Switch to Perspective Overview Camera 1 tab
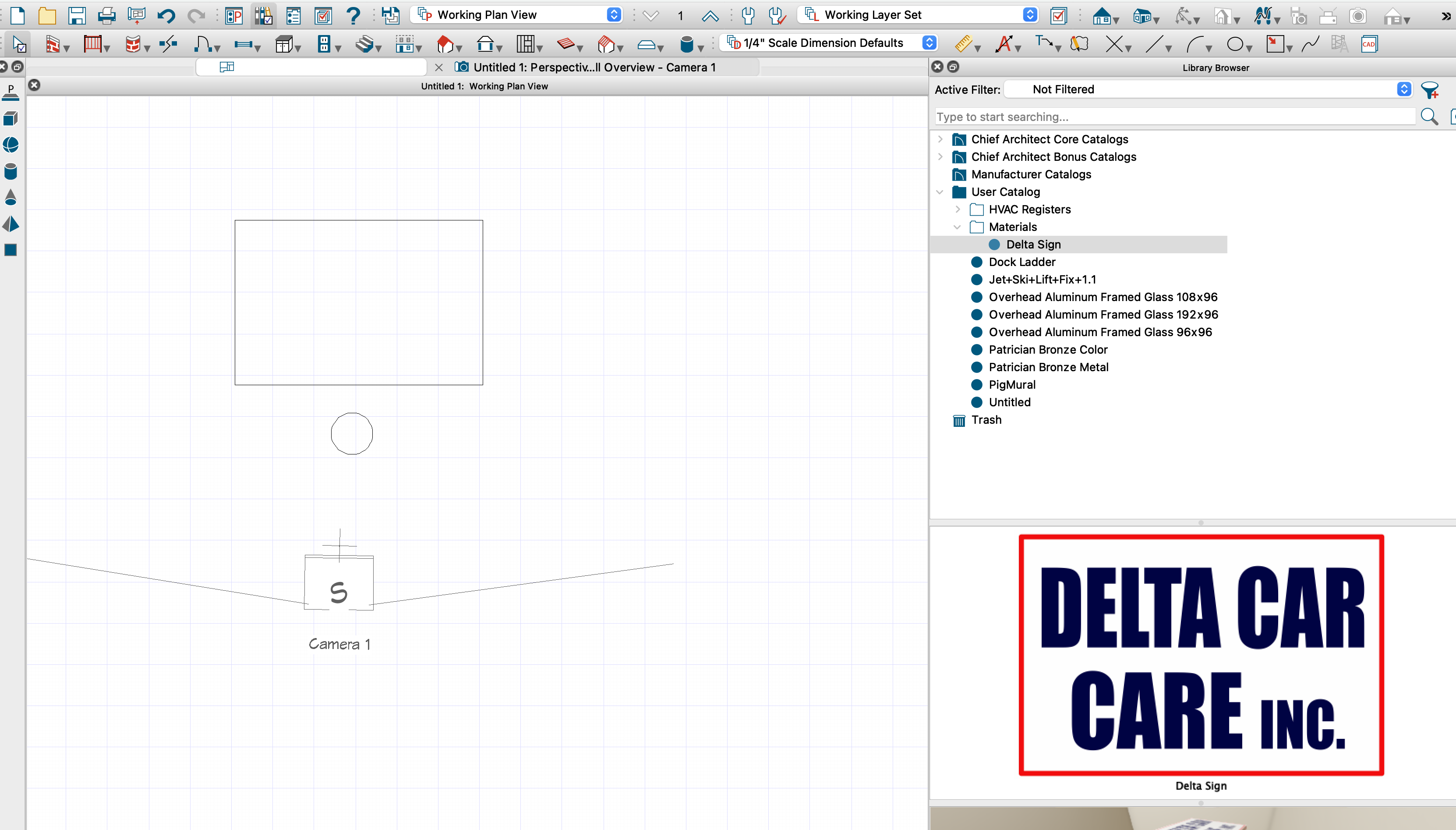Image resolution: width=1456 pixels, height=830 pixels. (594, 67)
